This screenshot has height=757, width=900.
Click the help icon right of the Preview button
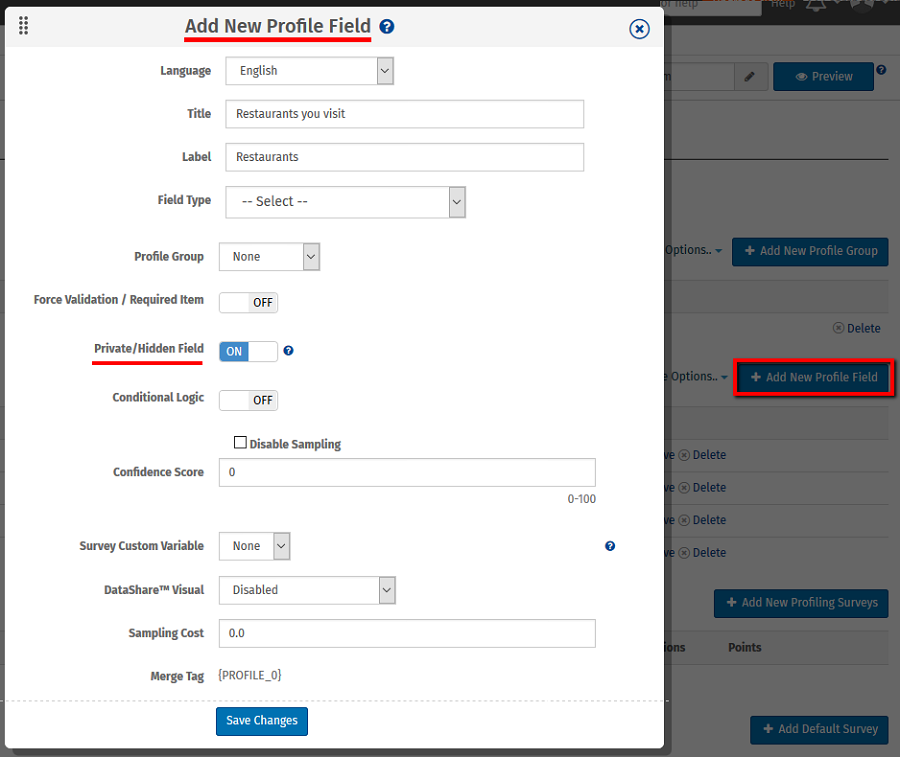(x=881, y=70)
